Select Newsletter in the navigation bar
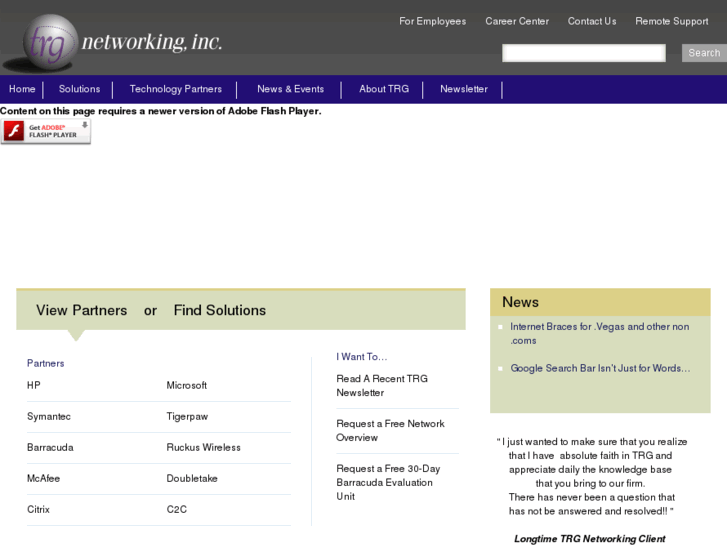The height and width of the screenshot is (545, 727). (x=464, y=89)
